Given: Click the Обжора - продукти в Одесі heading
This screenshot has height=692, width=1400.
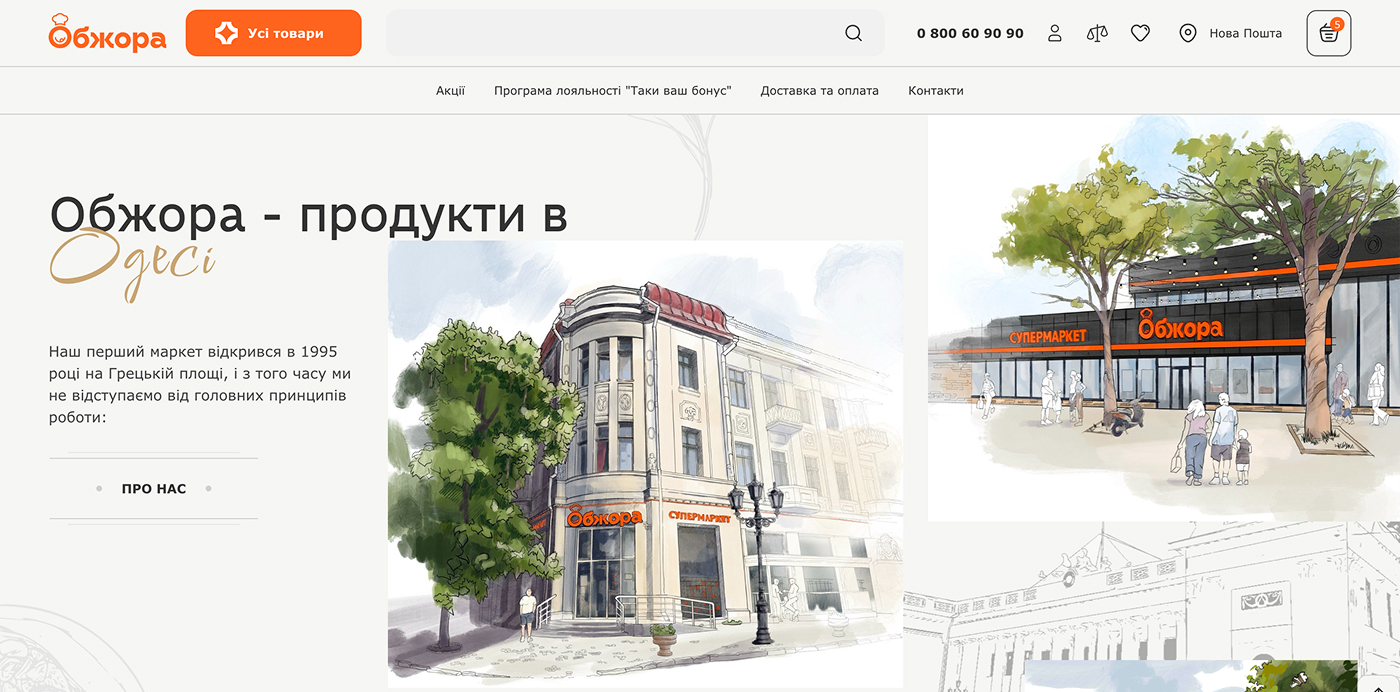Looking at the screenshot, I should tap(308, 215).
